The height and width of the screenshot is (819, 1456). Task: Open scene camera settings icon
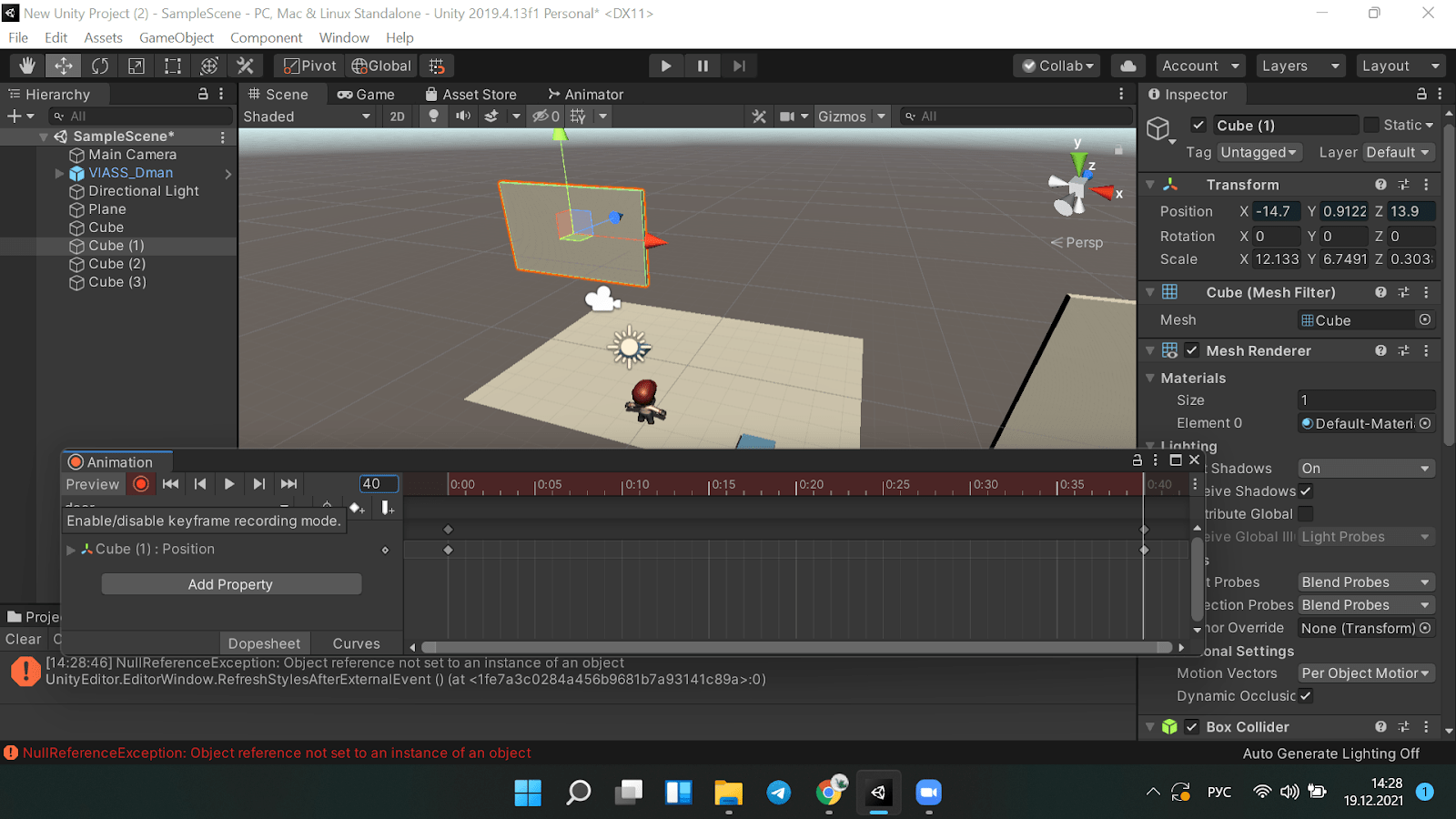click(x=788, y=116)
